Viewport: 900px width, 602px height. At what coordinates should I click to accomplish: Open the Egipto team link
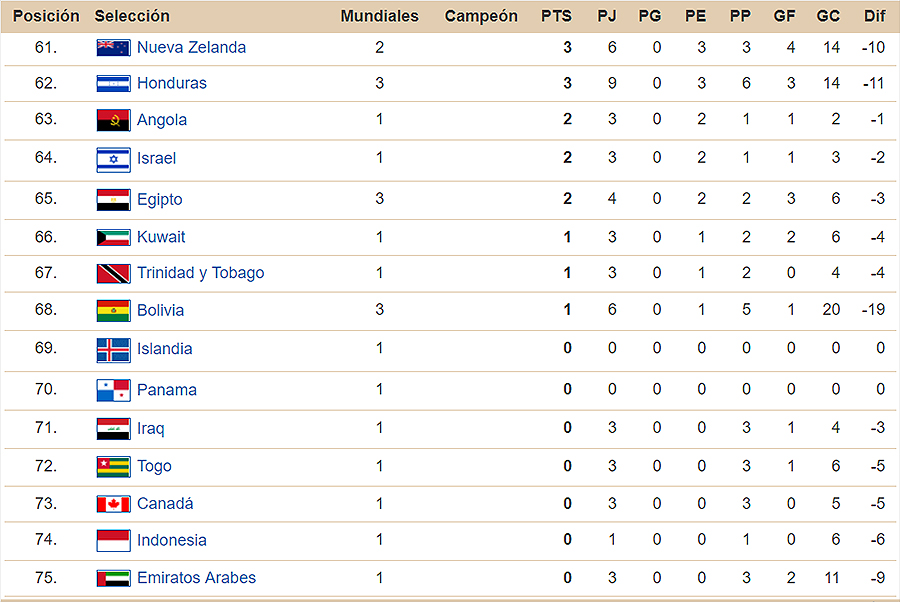(x=160, y=199)
